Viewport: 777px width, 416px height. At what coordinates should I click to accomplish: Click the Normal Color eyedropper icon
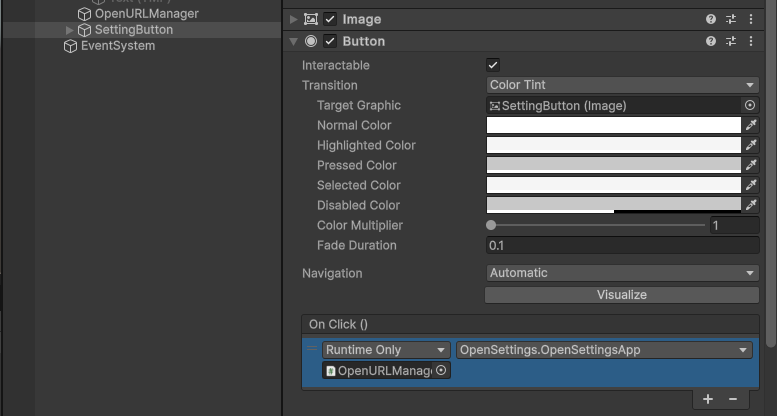[751, 125]
